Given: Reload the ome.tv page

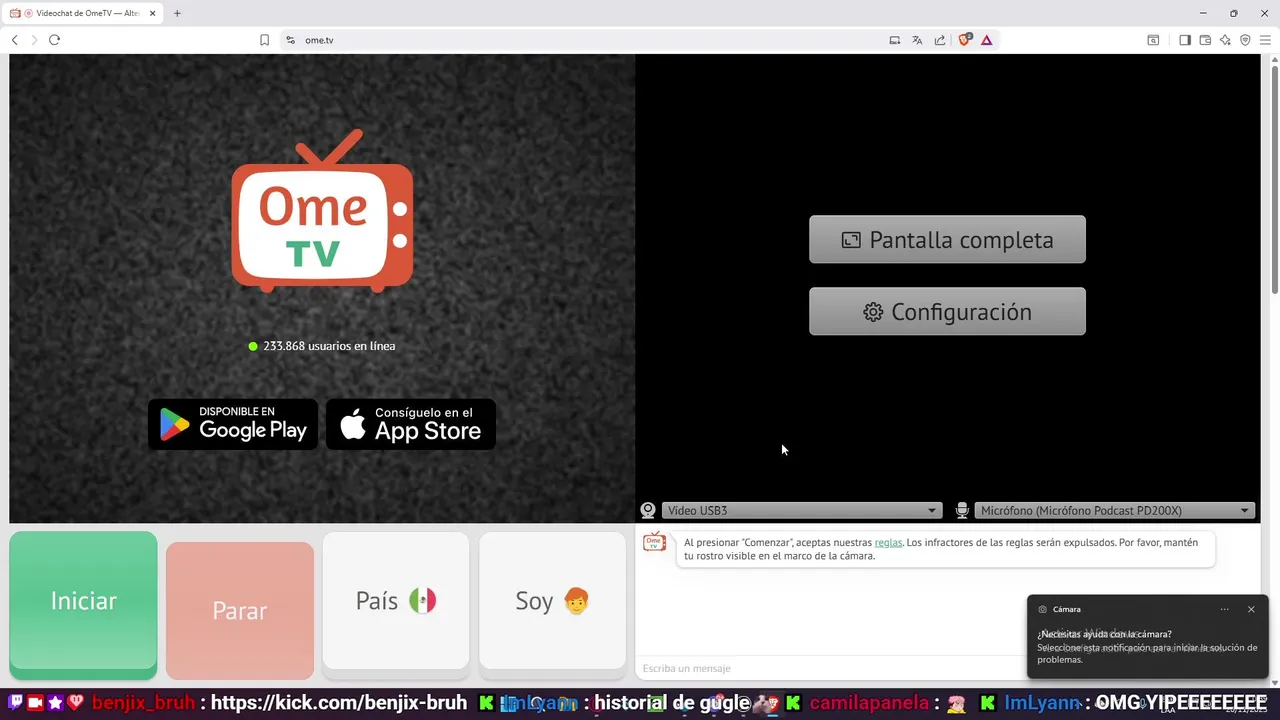Looking at the screenshot, I should (54, 40).
